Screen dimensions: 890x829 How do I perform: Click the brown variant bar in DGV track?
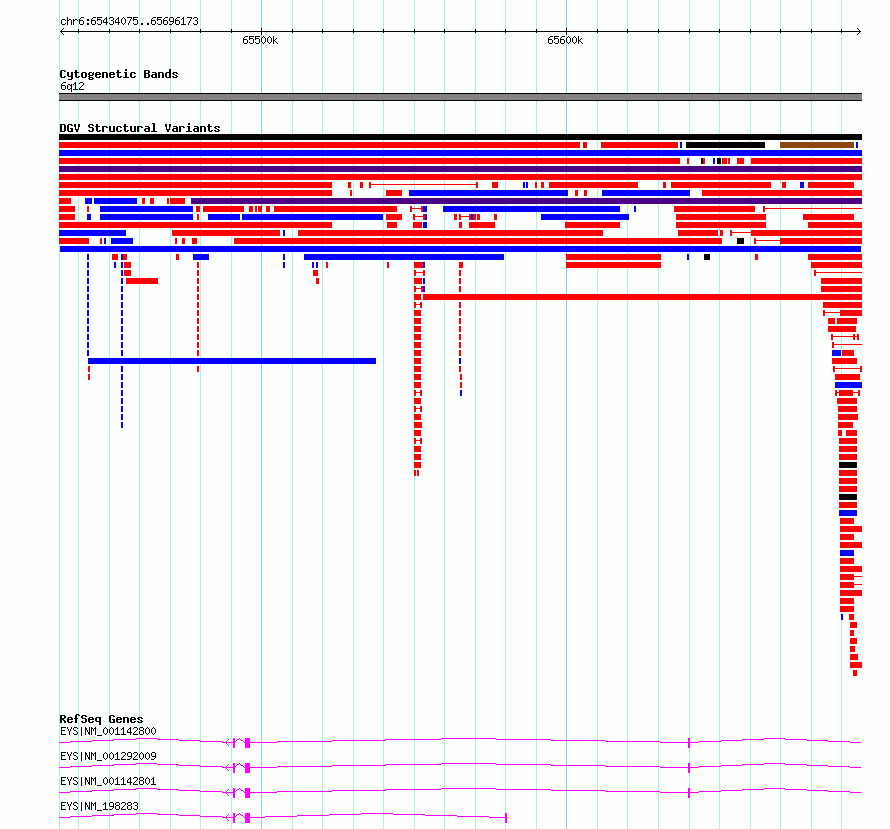coord(817,145)
